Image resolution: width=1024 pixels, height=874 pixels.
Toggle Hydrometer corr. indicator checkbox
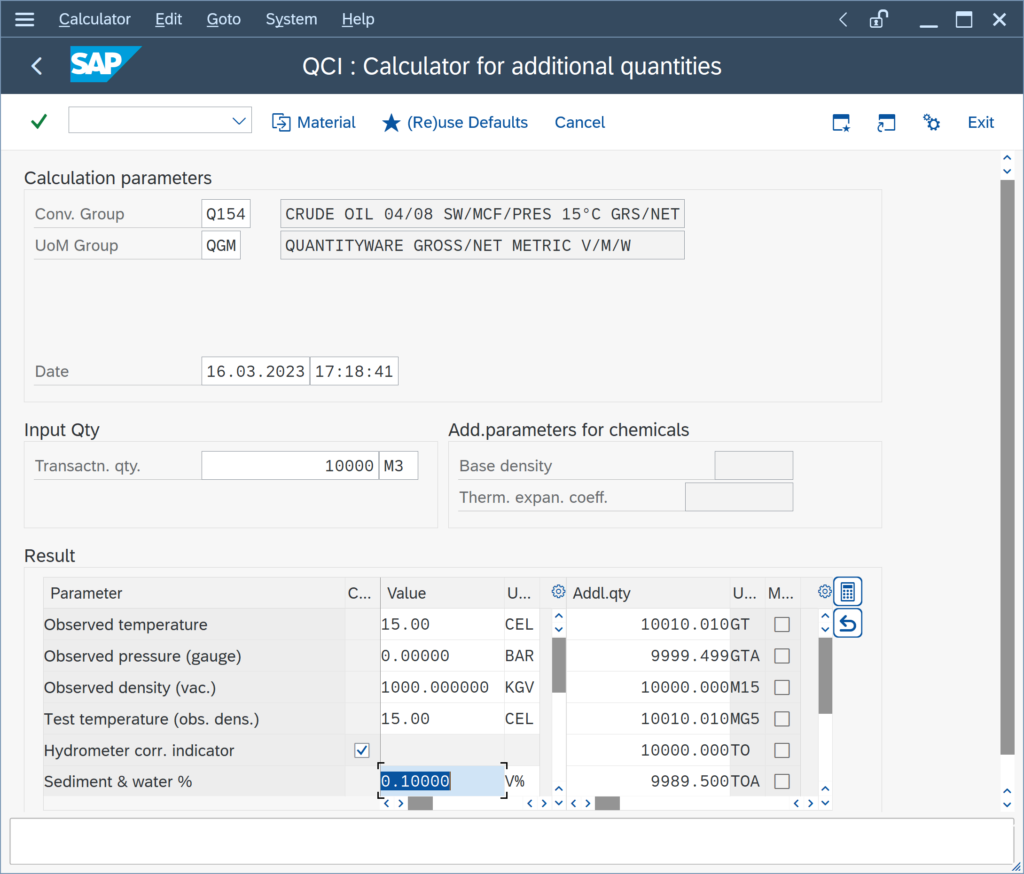pyautogui.click(x=362, y=750)
